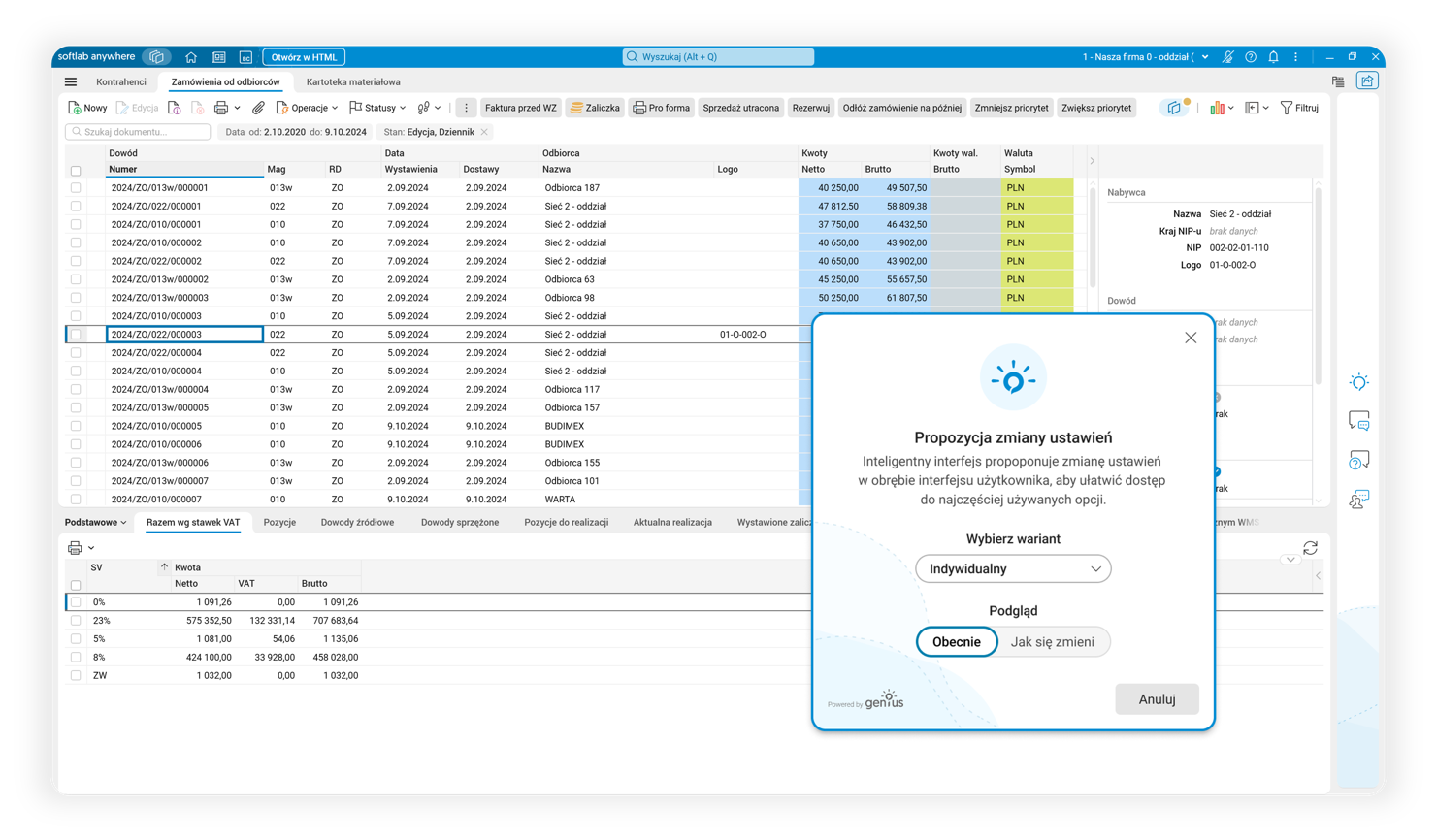Open the Dowody sprzężone tab
1437x840 pixels.
click(x=460, y=523)
